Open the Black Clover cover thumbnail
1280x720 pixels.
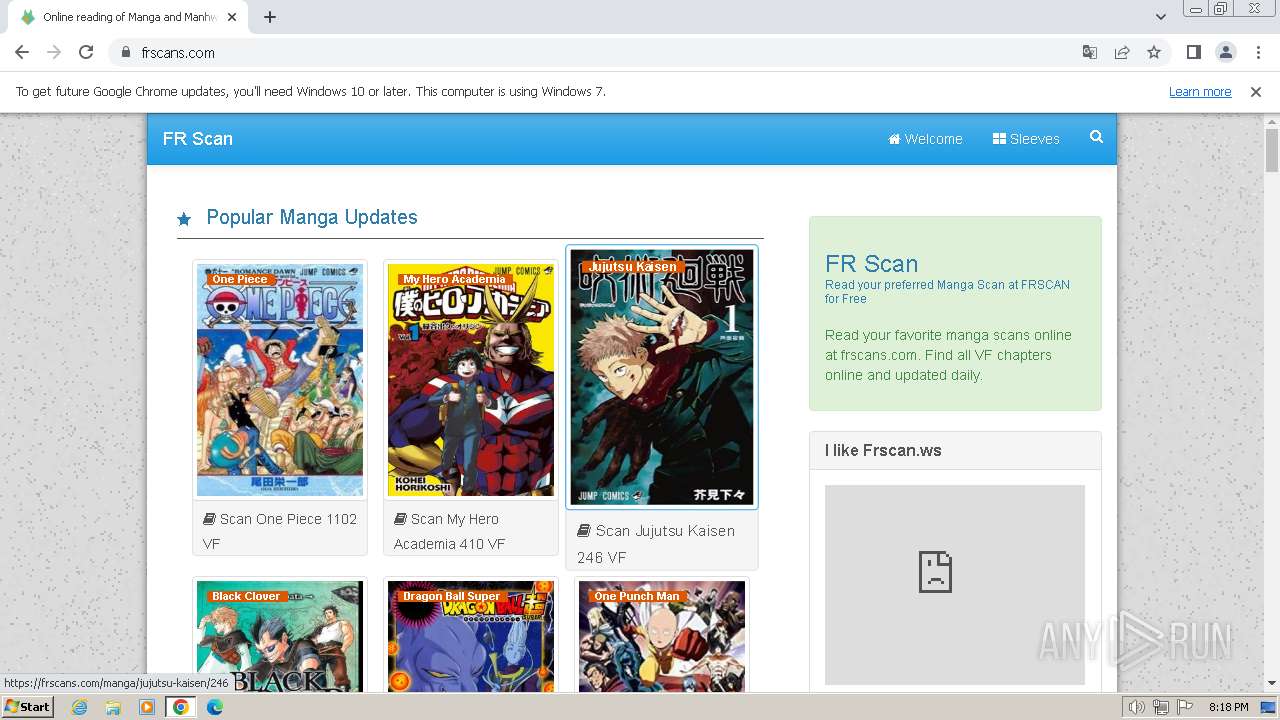280,637
